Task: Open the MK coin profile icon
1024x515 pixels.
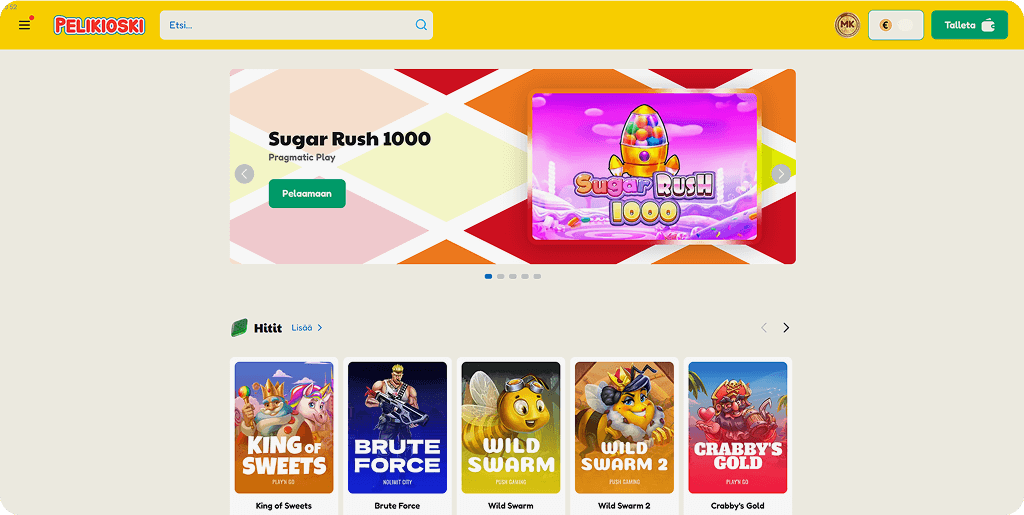Action: tap(847, 25)
